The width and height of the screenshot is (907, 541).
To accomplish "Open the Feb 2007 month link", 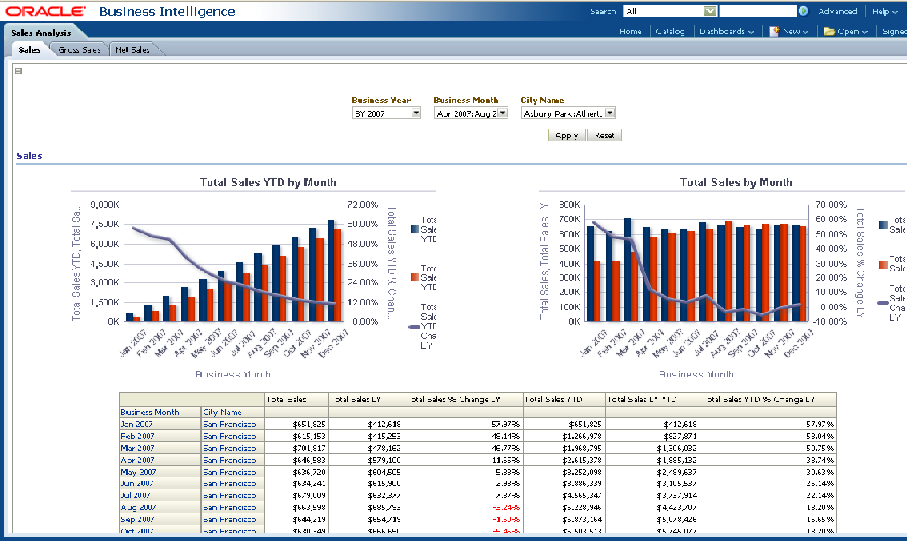I will click(x=137, y=436).
